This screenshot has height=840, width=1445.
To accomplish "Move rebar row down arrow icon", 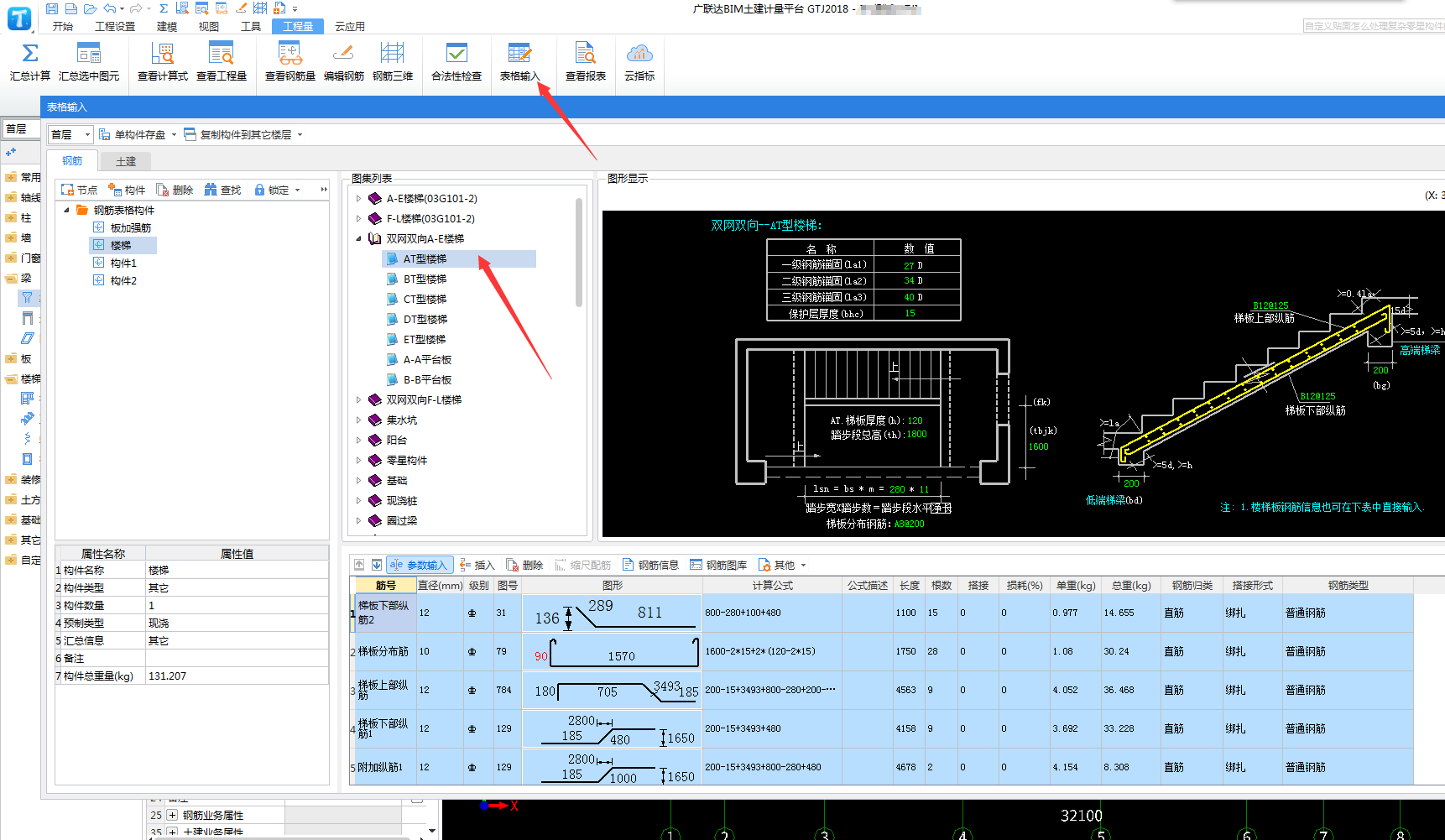I will [377, 565].
